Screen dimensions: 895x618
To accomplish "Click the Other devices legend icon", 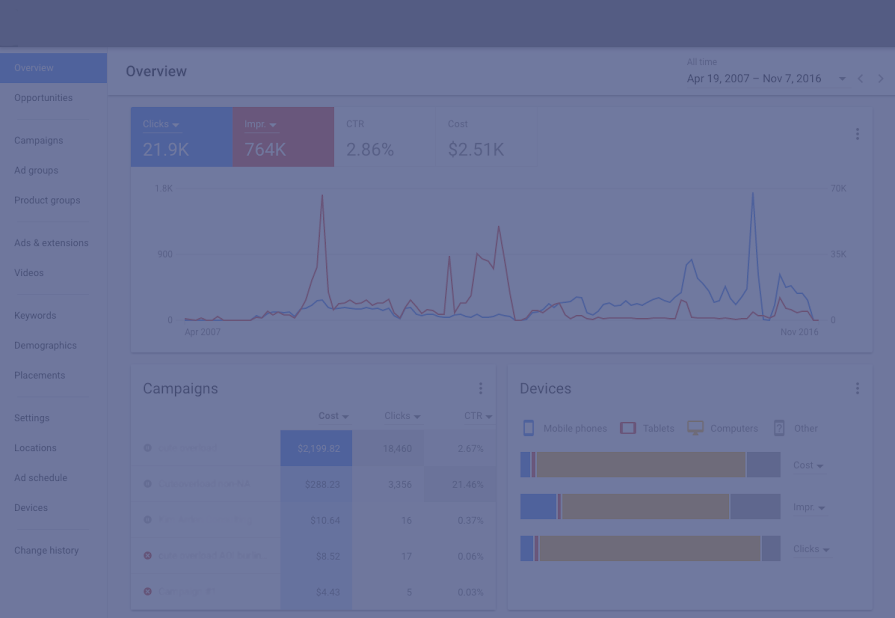I will click(779, 428).
